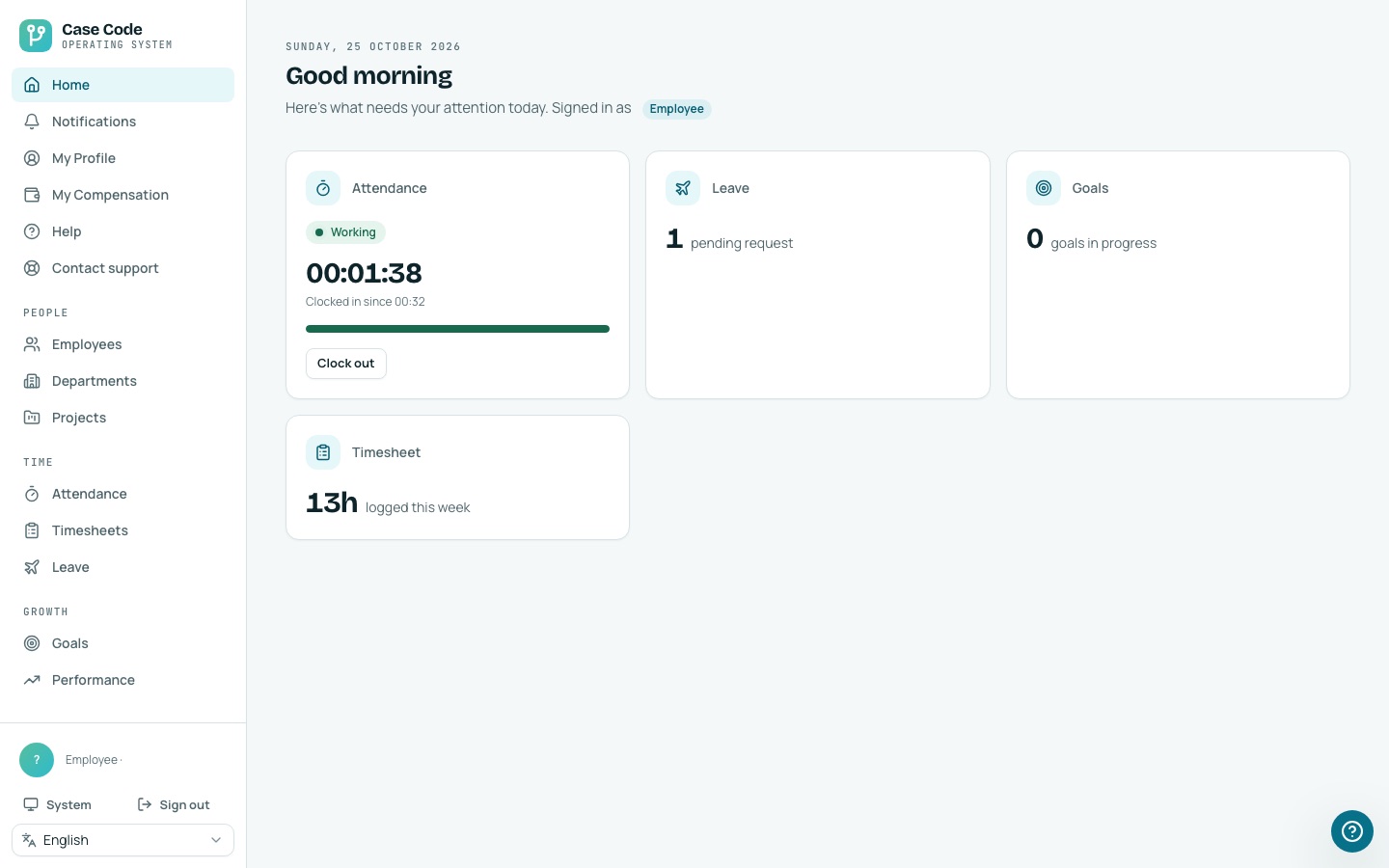Click the My Compensation wallet icon
The height and width of the screenshot is (868, 1389).
[32, 195]
